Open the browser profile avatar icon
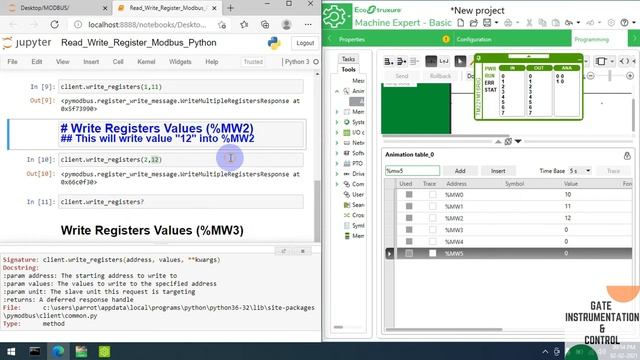Viewport: 640px width, 360px height. pyautogui.click(x=287, y=25)
